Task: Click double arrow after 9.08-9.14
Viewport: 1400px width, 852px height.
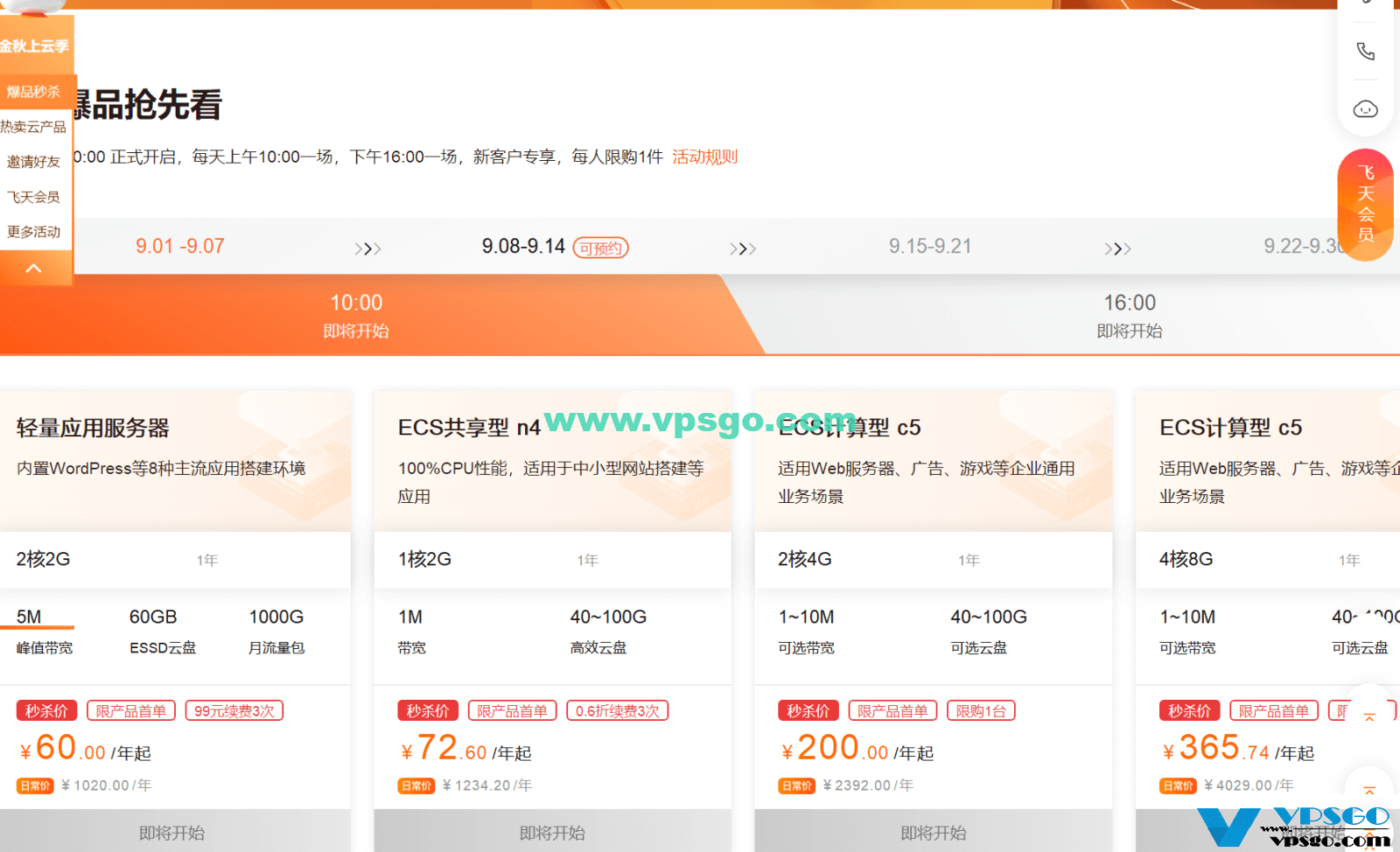Action: [743, 249]
